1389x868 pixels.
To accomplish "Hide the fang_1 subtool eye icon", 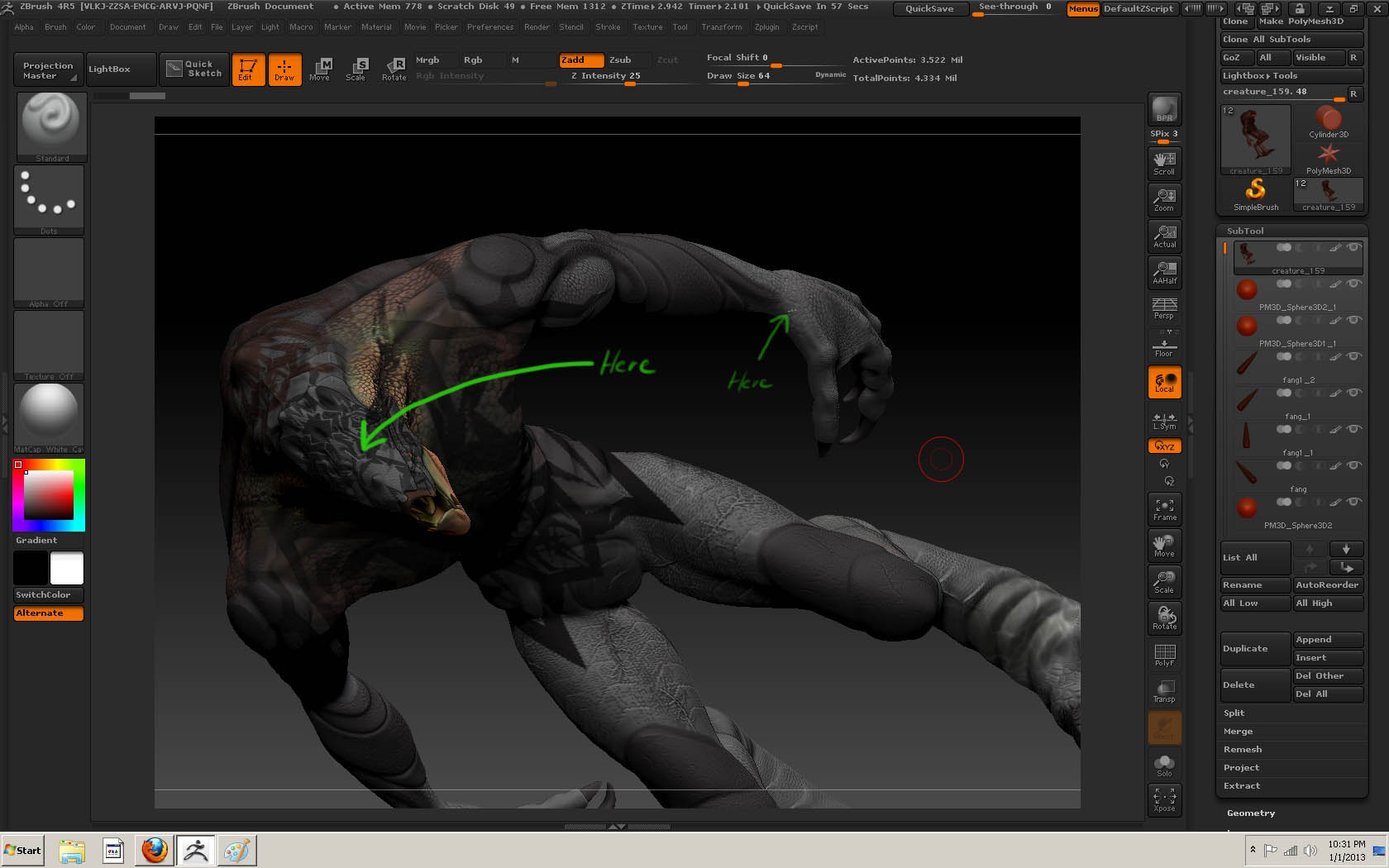I will 1353,393.
